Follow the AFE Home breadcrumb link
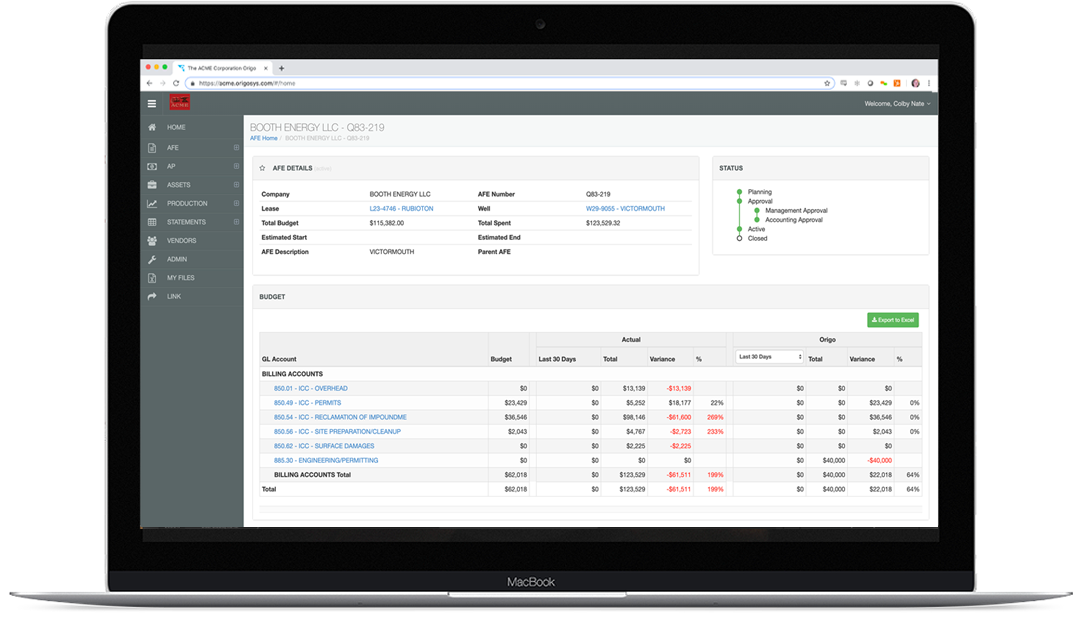The width and height of the screenshot is (1084, 618). (263, 138)
